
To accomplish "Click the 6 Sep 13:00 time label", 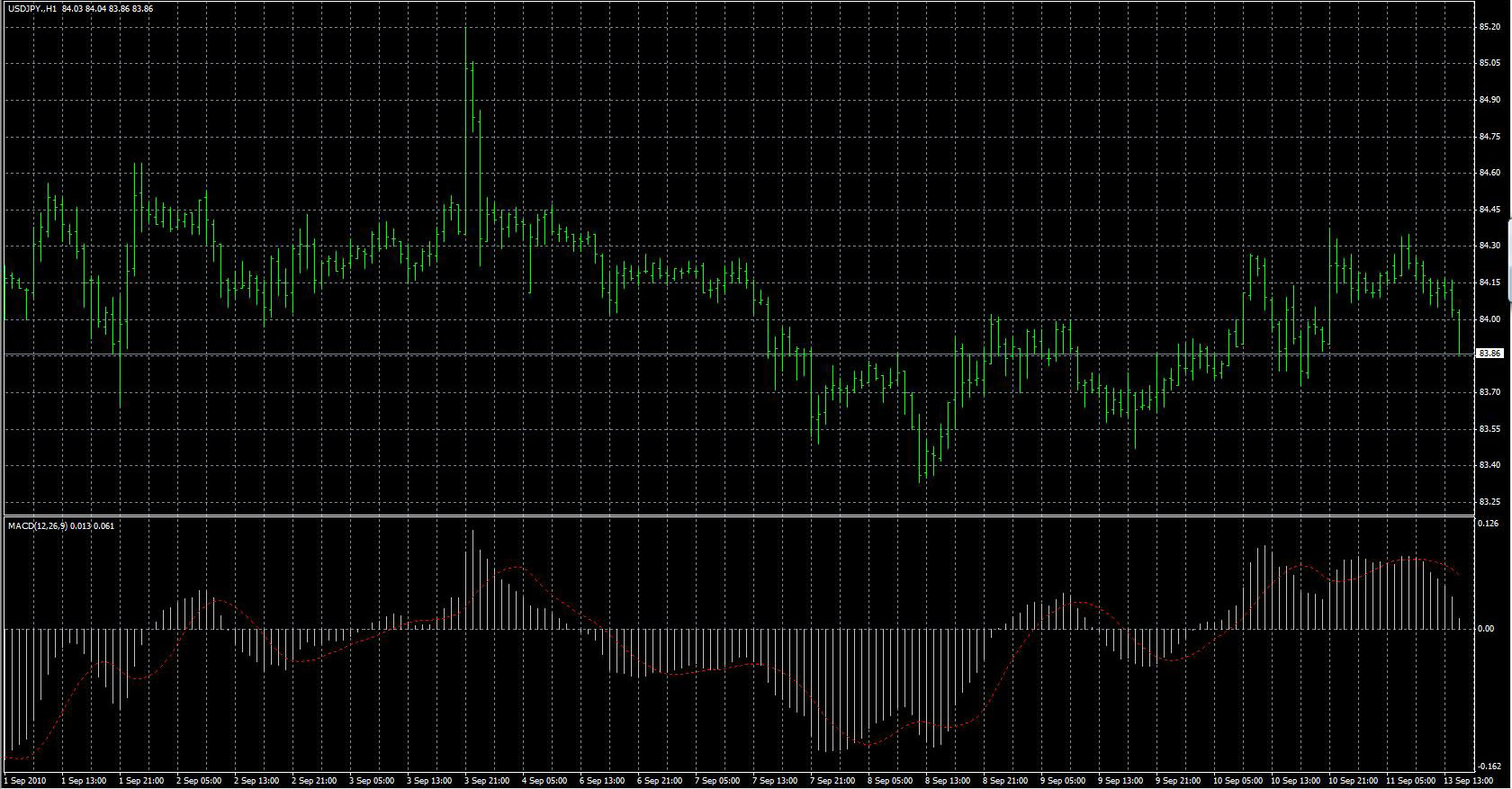I will 602,781.
